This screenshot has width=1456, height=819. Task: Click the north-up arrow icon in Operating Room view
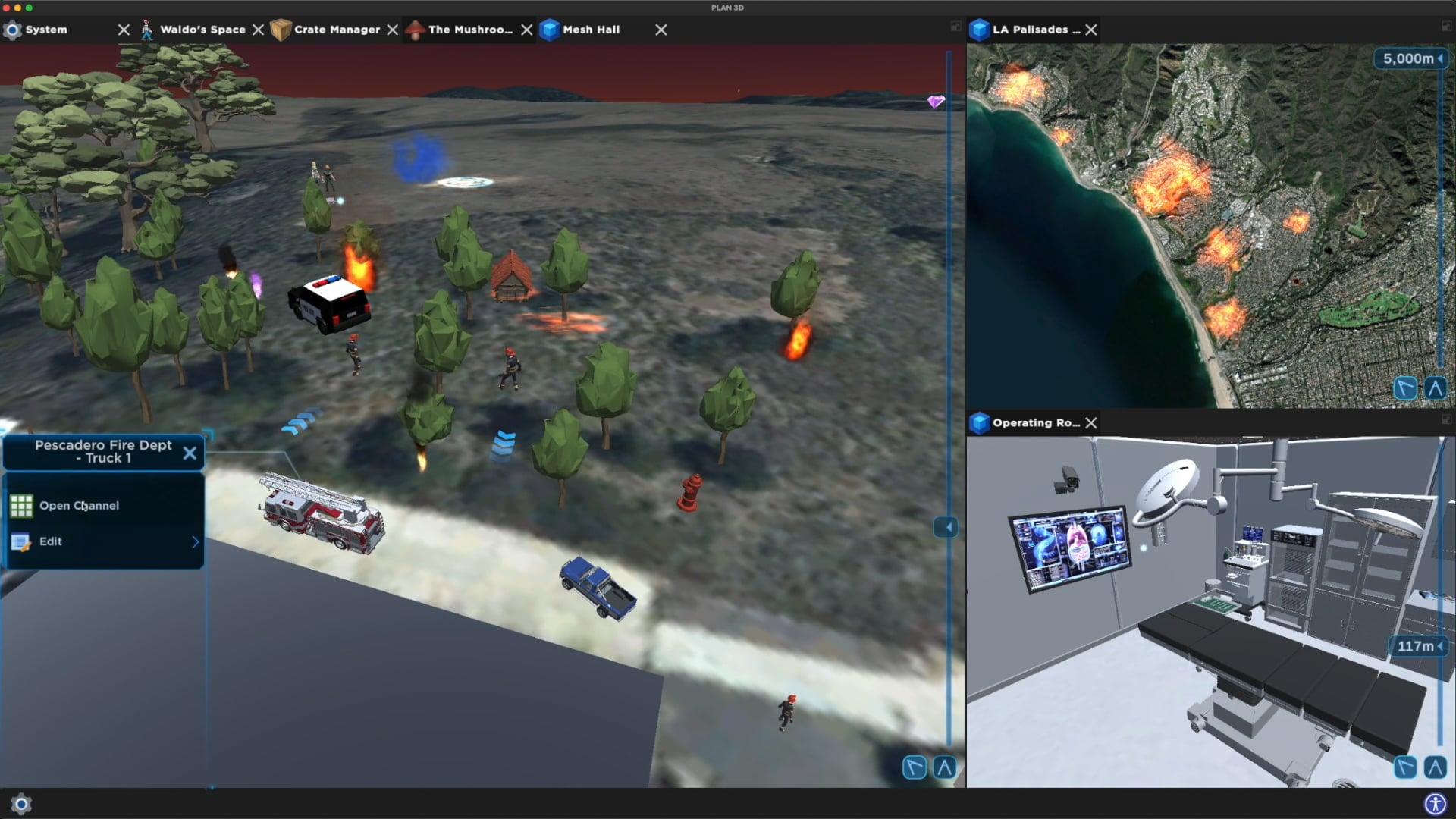click(1436, 767)
